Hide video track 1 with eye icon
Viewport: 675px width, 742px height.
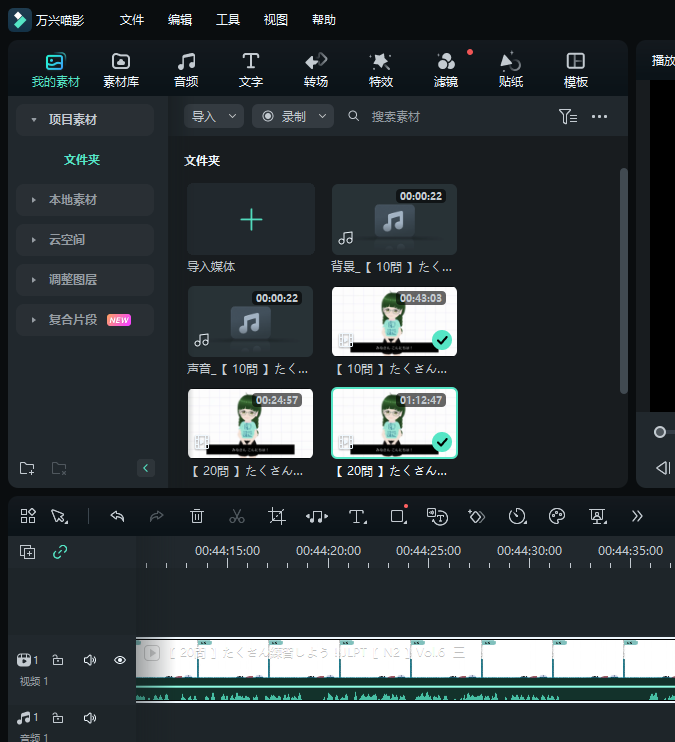point(120,660)
